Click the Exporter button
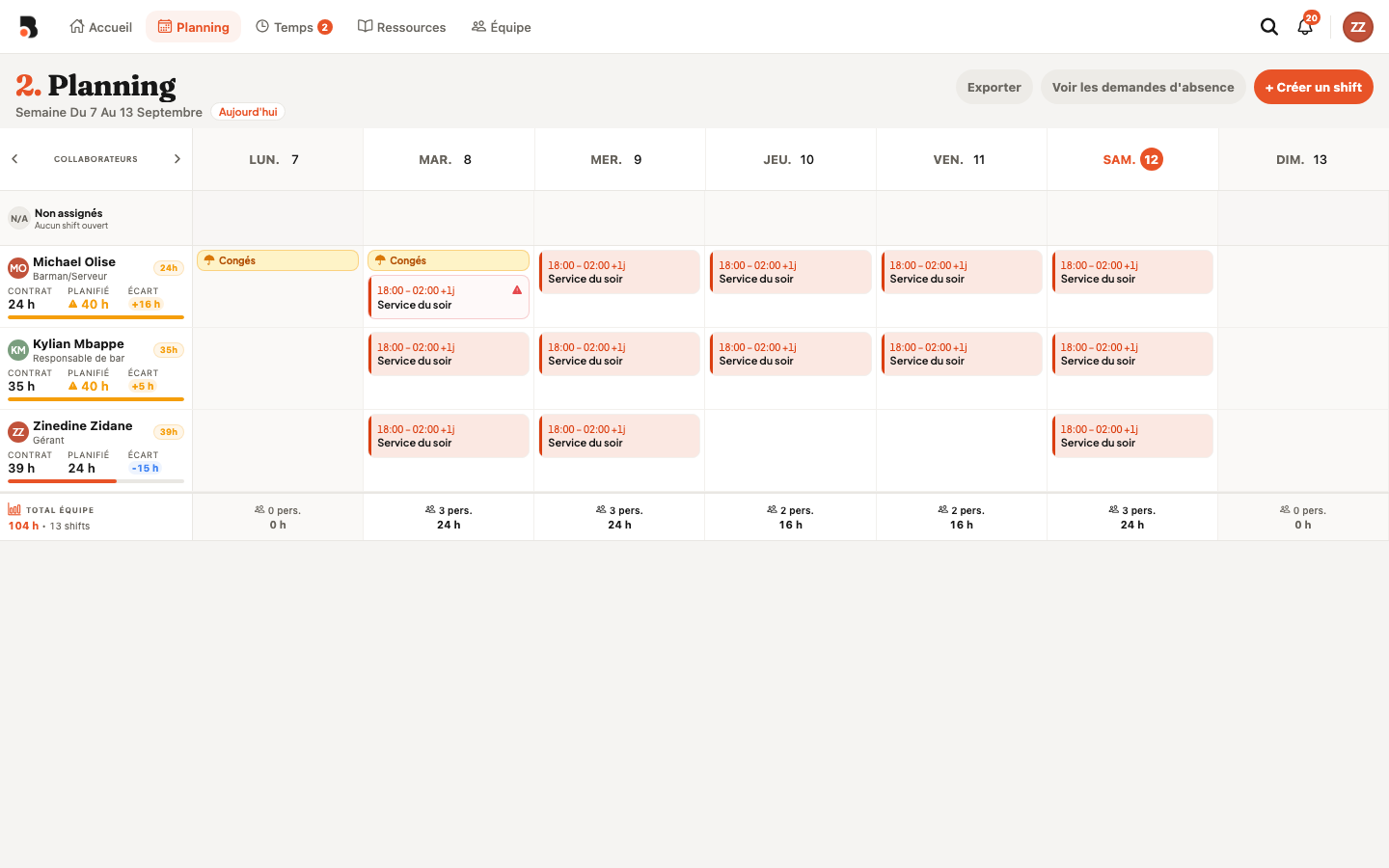Screen dimensions: 1389x868 994,87
